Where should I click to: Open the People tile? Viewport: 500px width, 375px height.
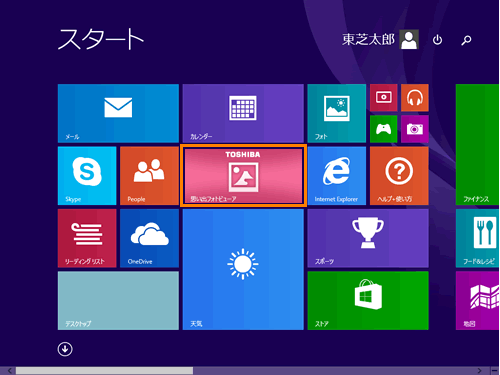(149, 176)
